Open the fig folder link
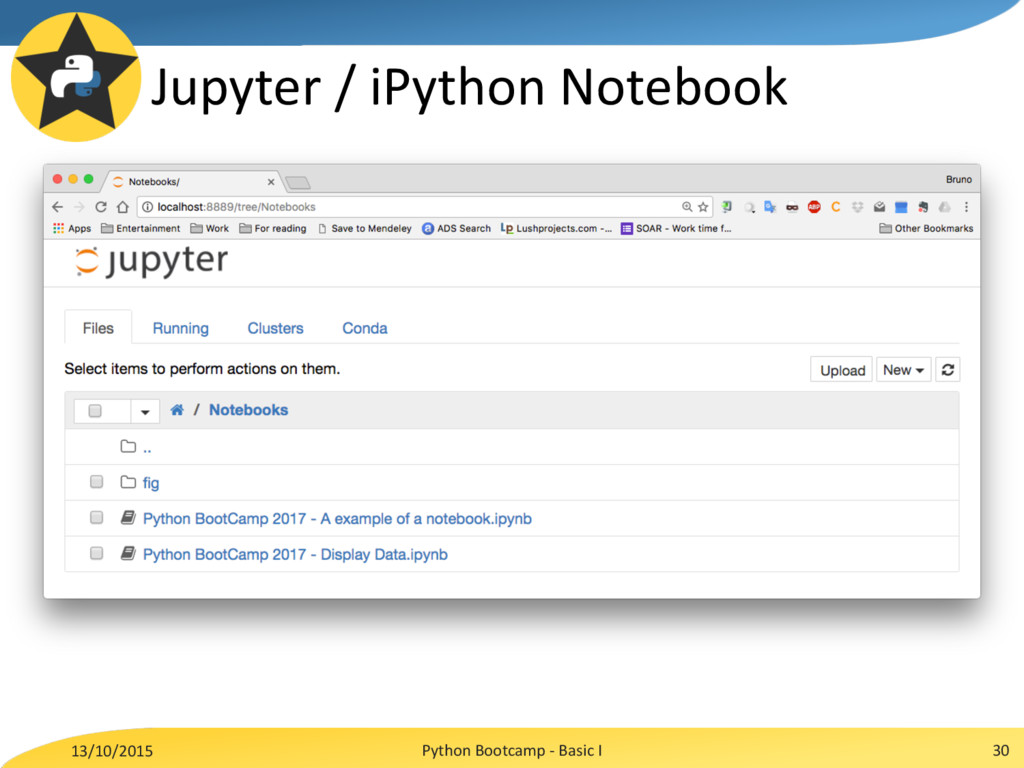Image resolution: width=1024 pixels, height=768 pixels. pyautogui.click(x=151, y=483)
